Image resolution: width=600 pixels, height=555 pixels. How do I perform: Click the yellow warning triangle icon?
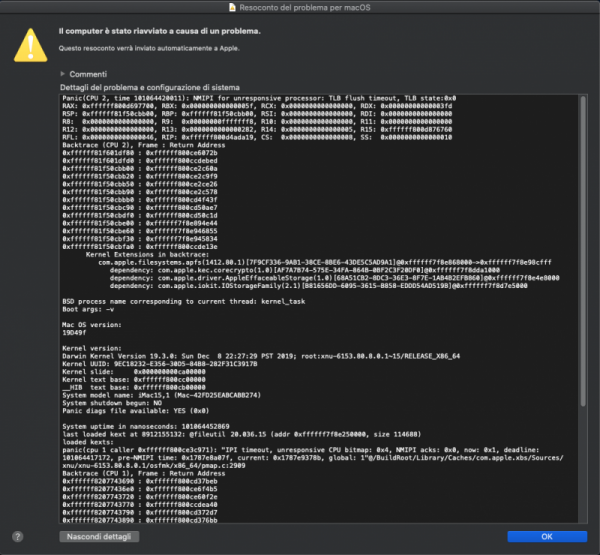point(31,45)
